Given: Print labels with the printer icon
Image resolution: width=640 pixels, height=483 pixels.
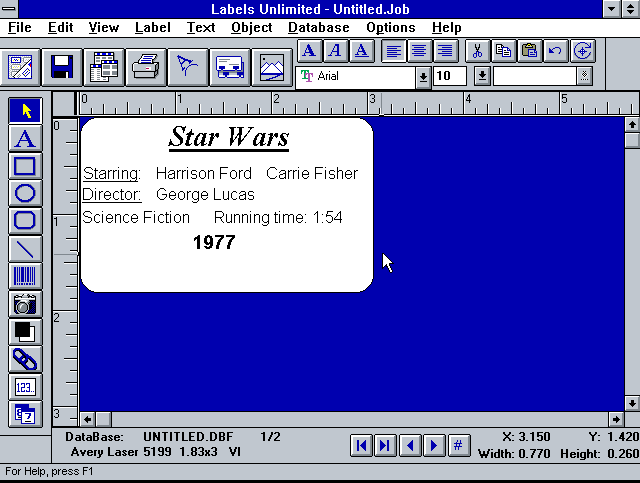Looking at the screenshot, I should pos(146,67).
